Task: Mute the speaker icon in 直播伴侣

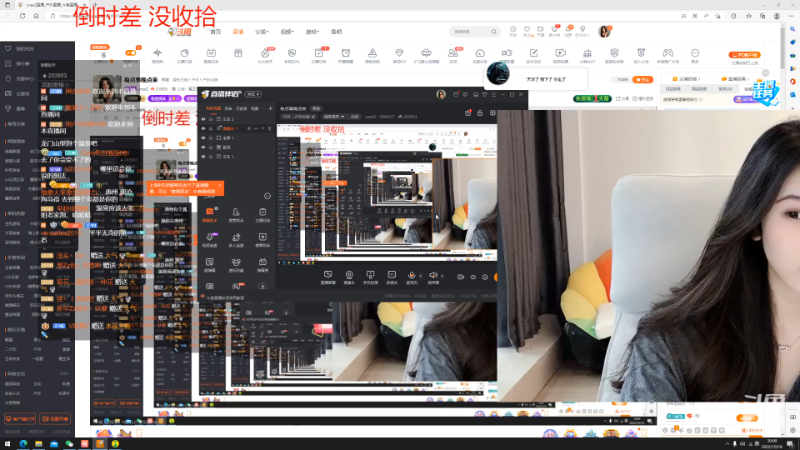Action: pos(433,276)
